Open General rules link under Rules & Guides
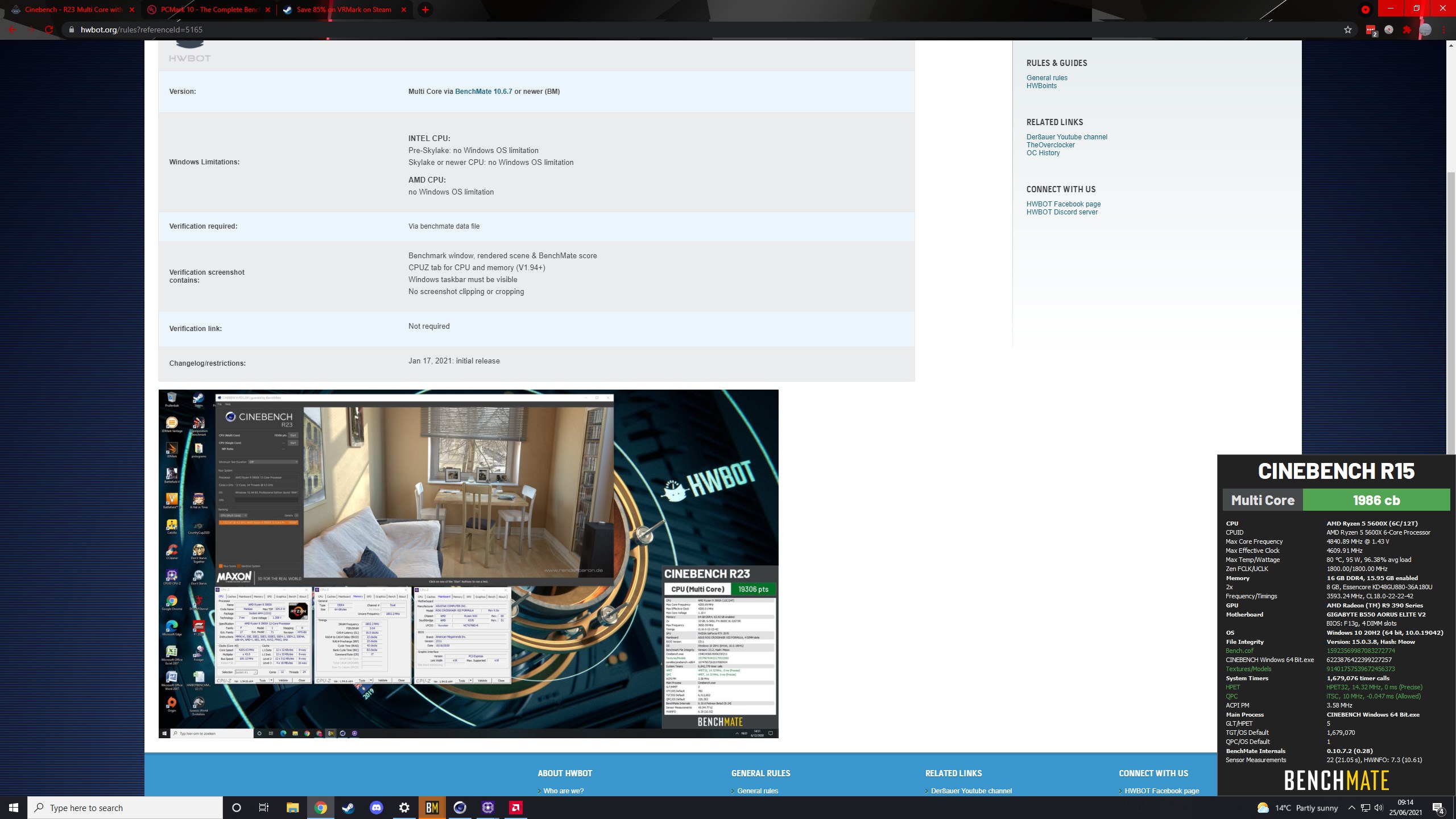 [x=1046, y=78]
